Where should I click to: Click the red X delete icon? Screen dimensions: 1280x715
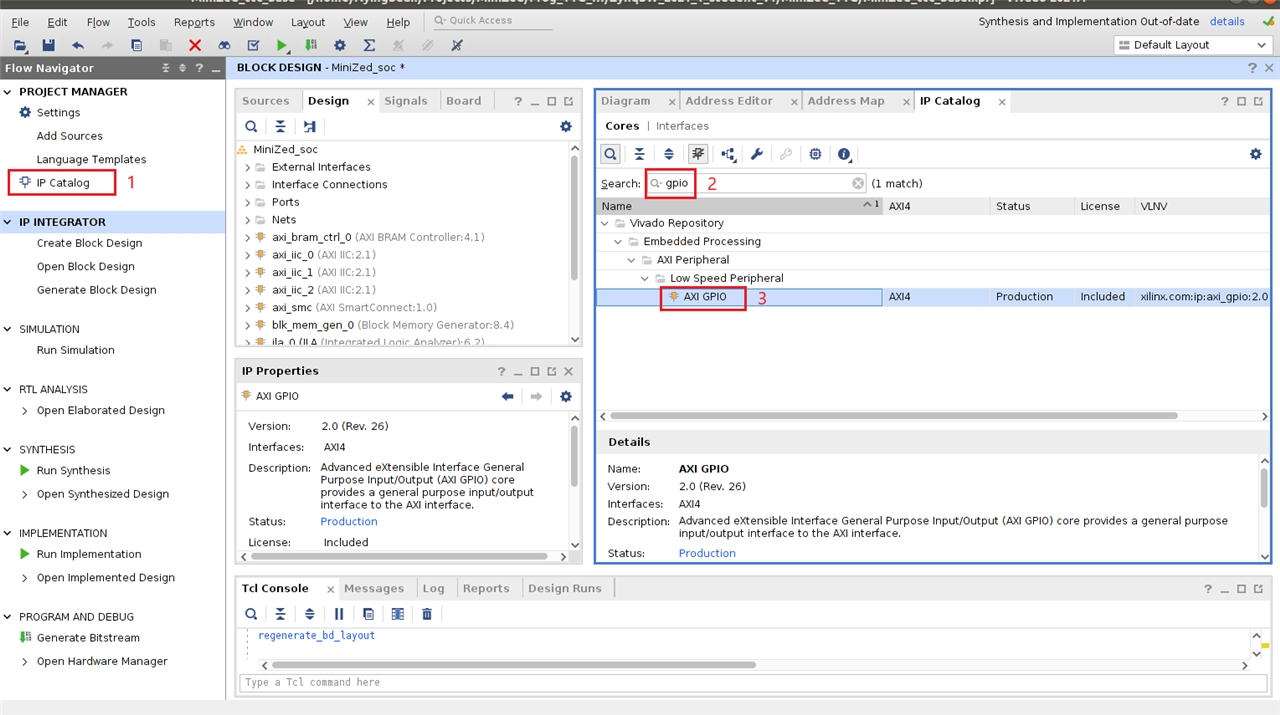[x=195, y=45]
